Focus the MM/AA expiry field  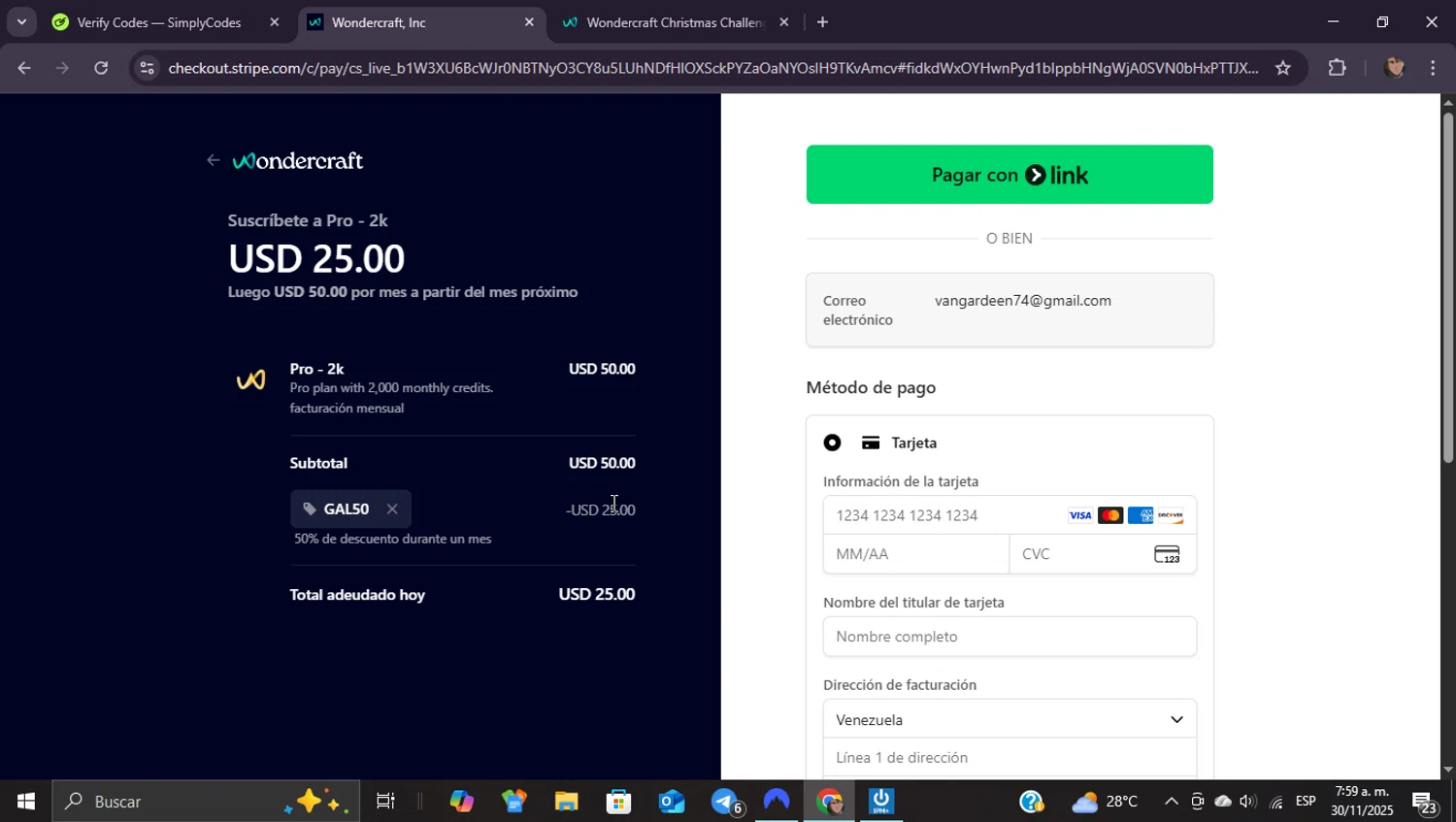pos(916,554)
